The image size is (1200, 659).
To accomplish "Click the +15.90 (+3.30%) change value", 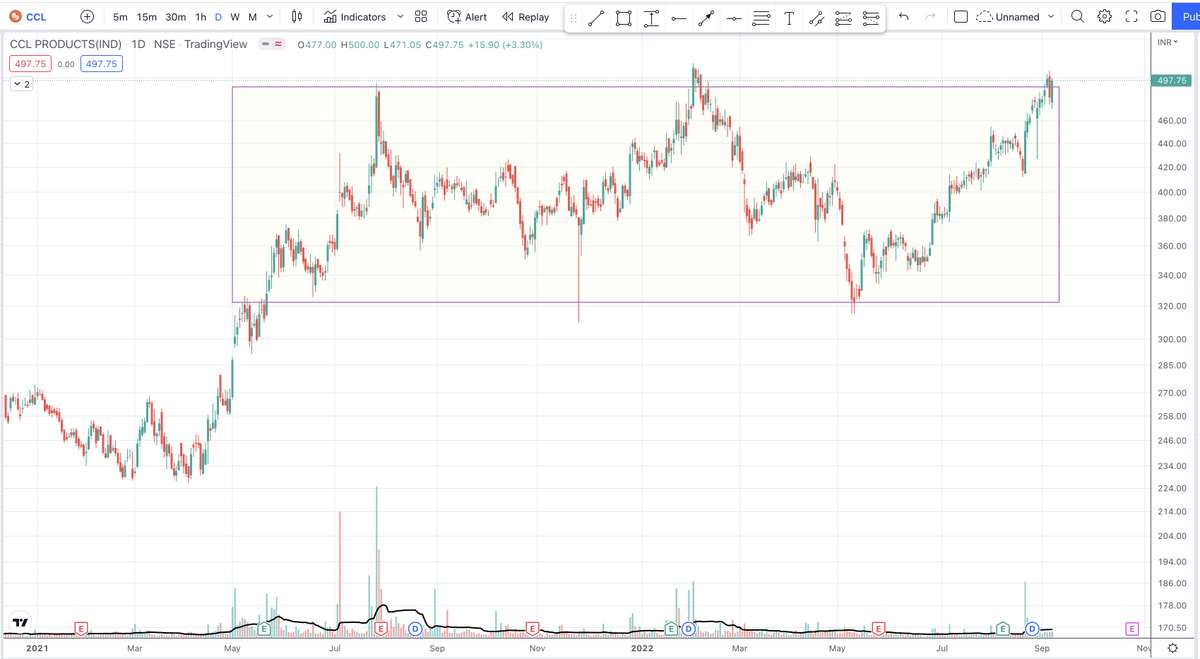I will click(x=505, y=44).
